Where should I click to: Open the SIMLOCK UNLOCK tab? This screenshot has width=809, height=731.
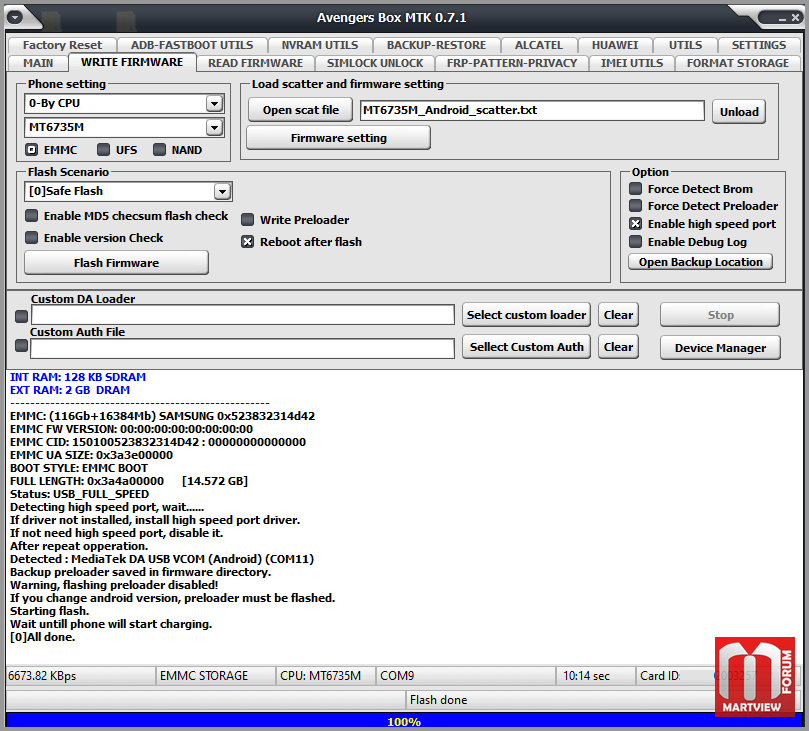375,63
